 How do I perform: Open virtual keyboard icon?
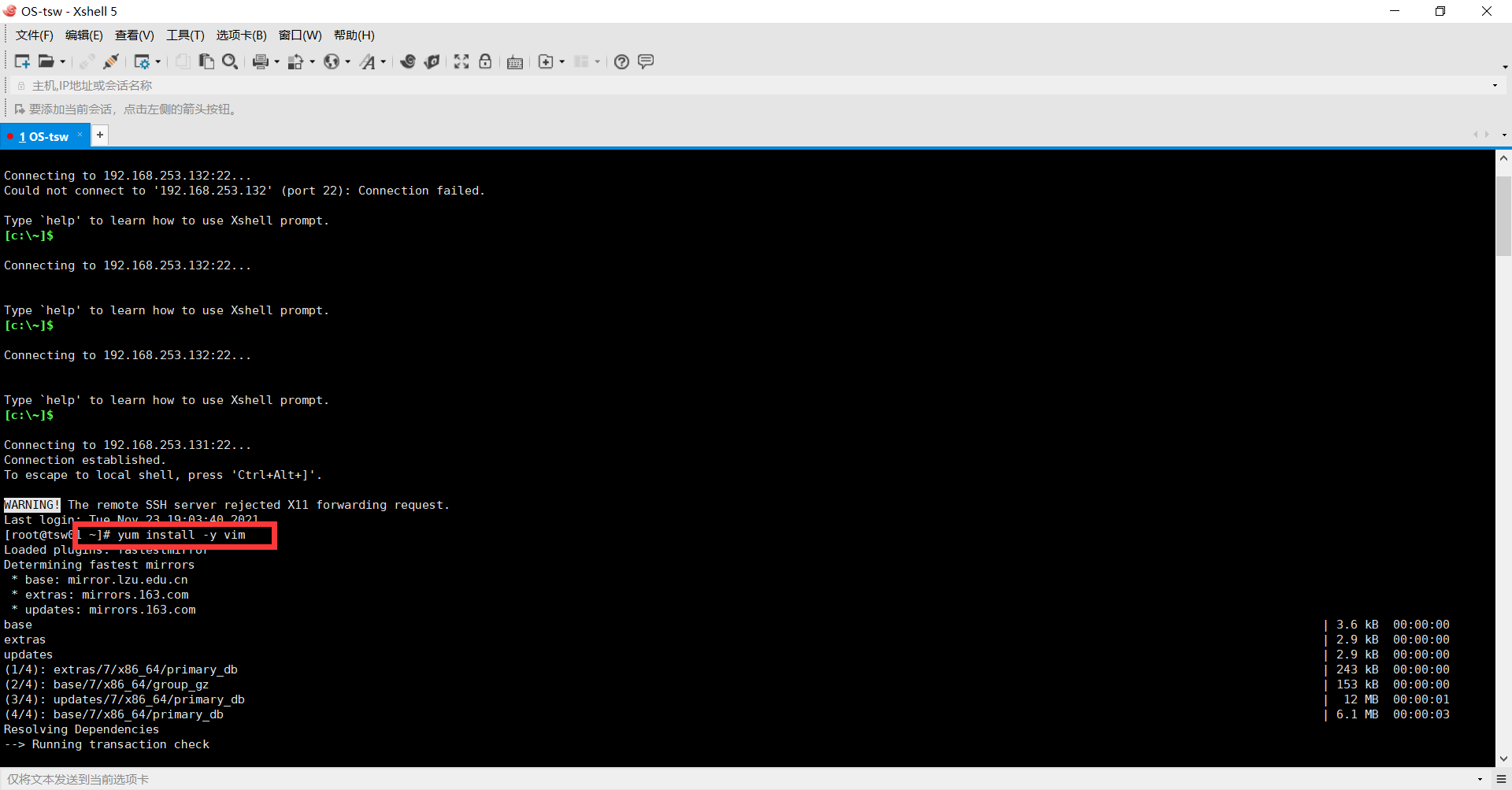click(x=515, y=62)
